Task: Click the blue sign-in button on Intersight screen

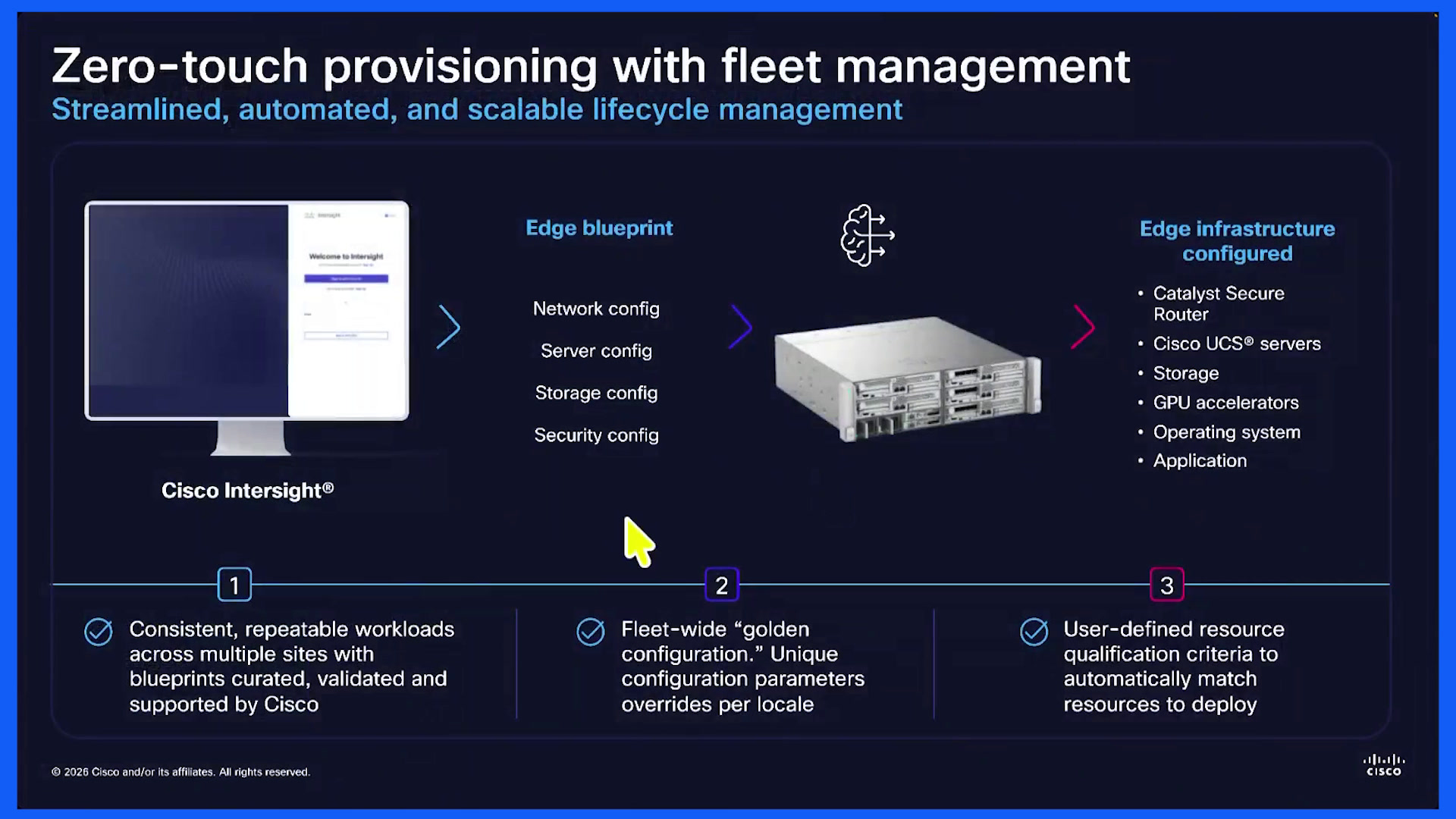Action: click(346, 278)
